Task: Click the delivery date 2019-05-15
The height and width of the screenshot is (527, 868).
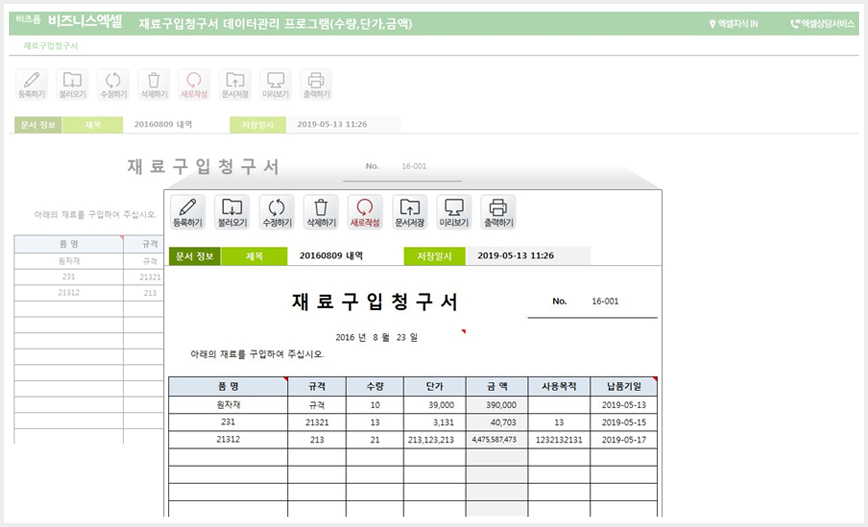Action: click(624, 422)
